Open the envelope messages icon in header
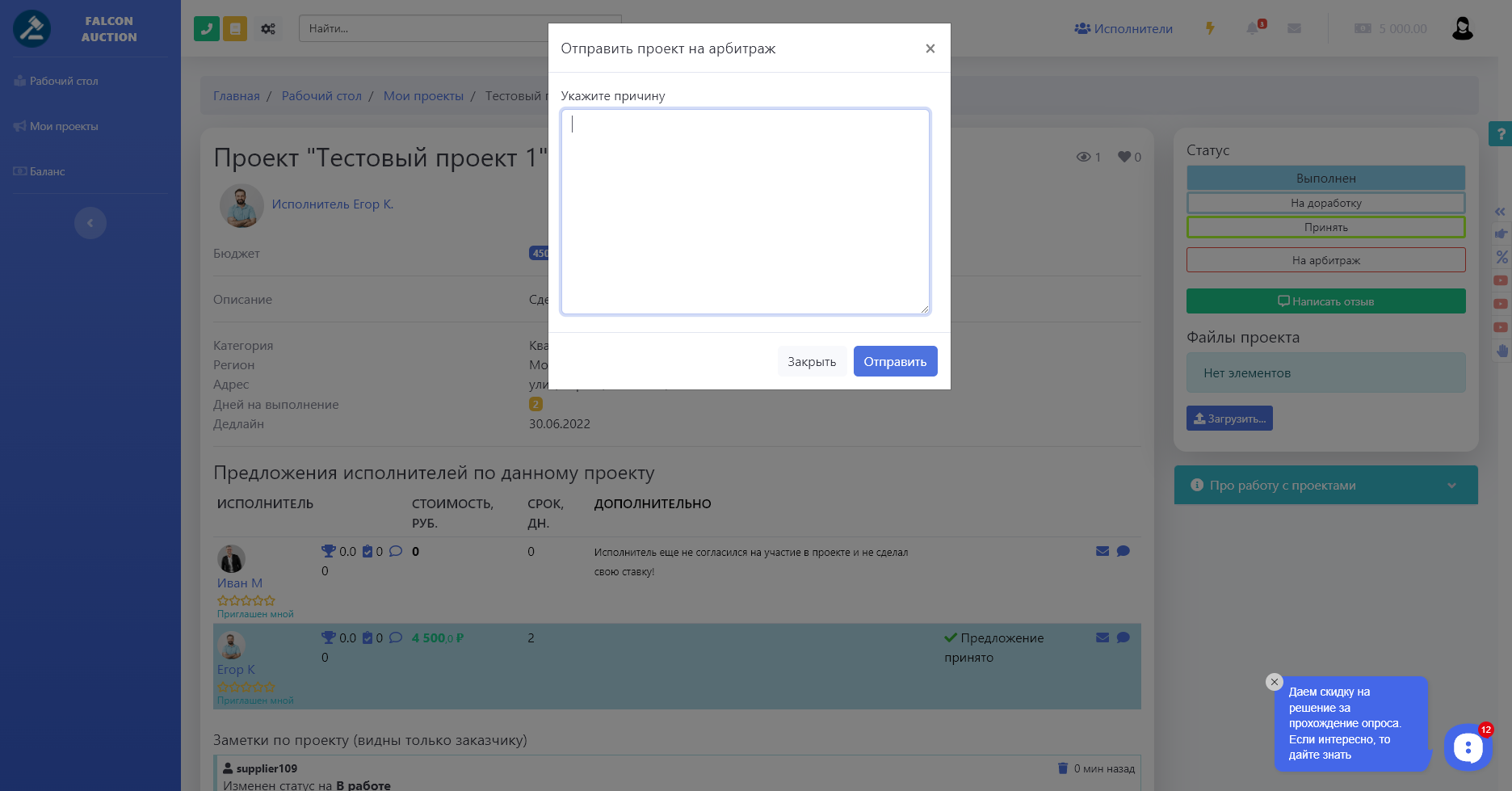 tap(1294, 28)
